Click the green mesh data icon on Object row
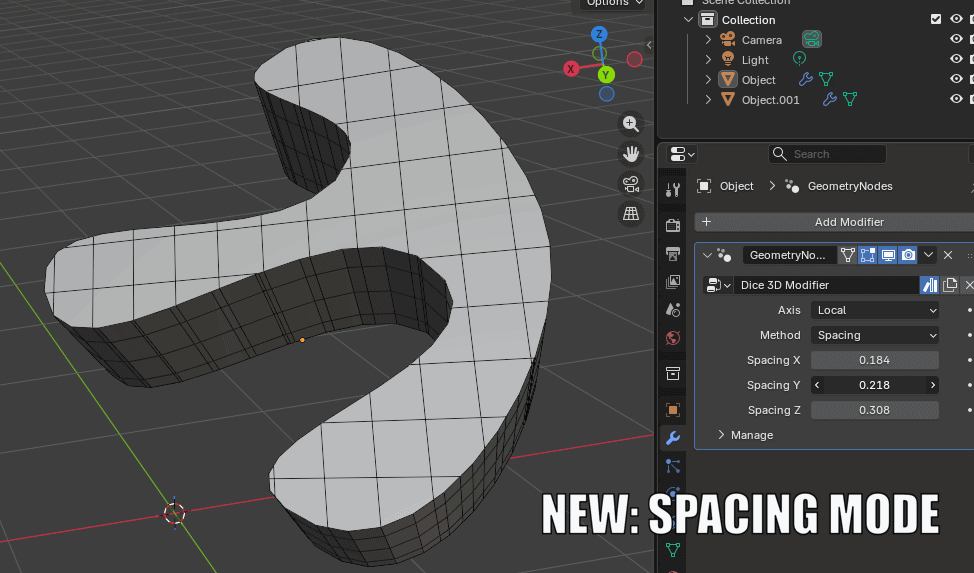 826,79
